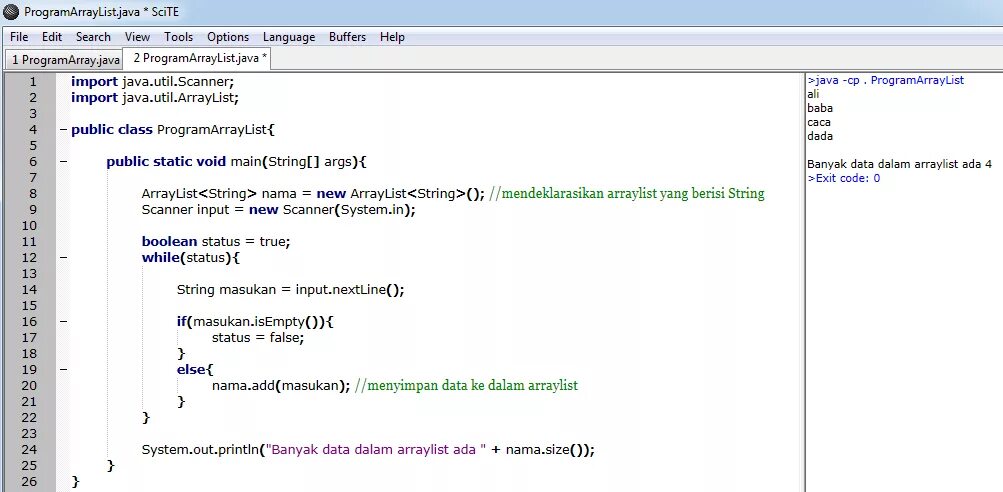Open the Edit menu
The image size is (1003, 492).
(52, 37)
